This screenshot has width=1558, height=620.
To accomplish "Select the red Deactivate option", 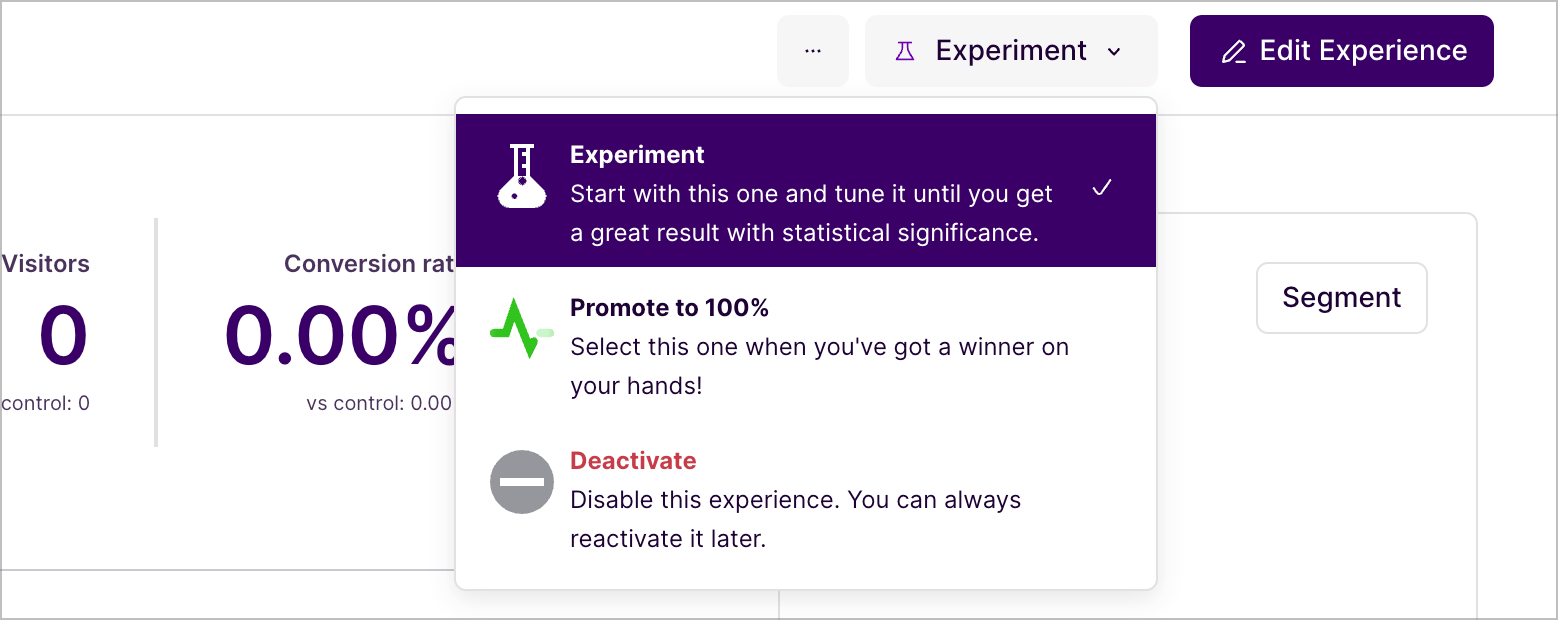I will pyautogui.click(x=633, y=461).
